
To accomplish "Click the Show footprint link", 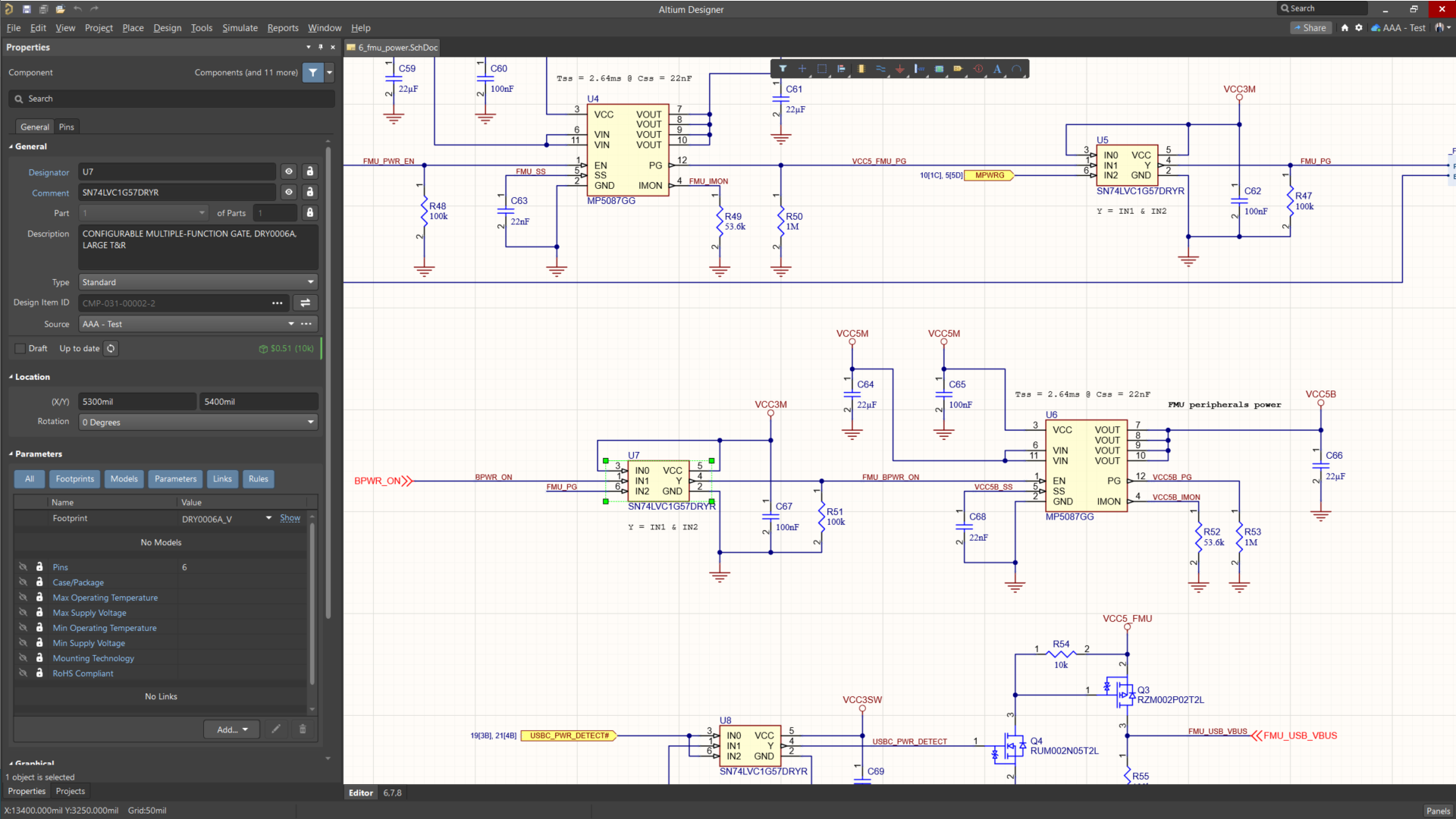I will tap(290, 519).
